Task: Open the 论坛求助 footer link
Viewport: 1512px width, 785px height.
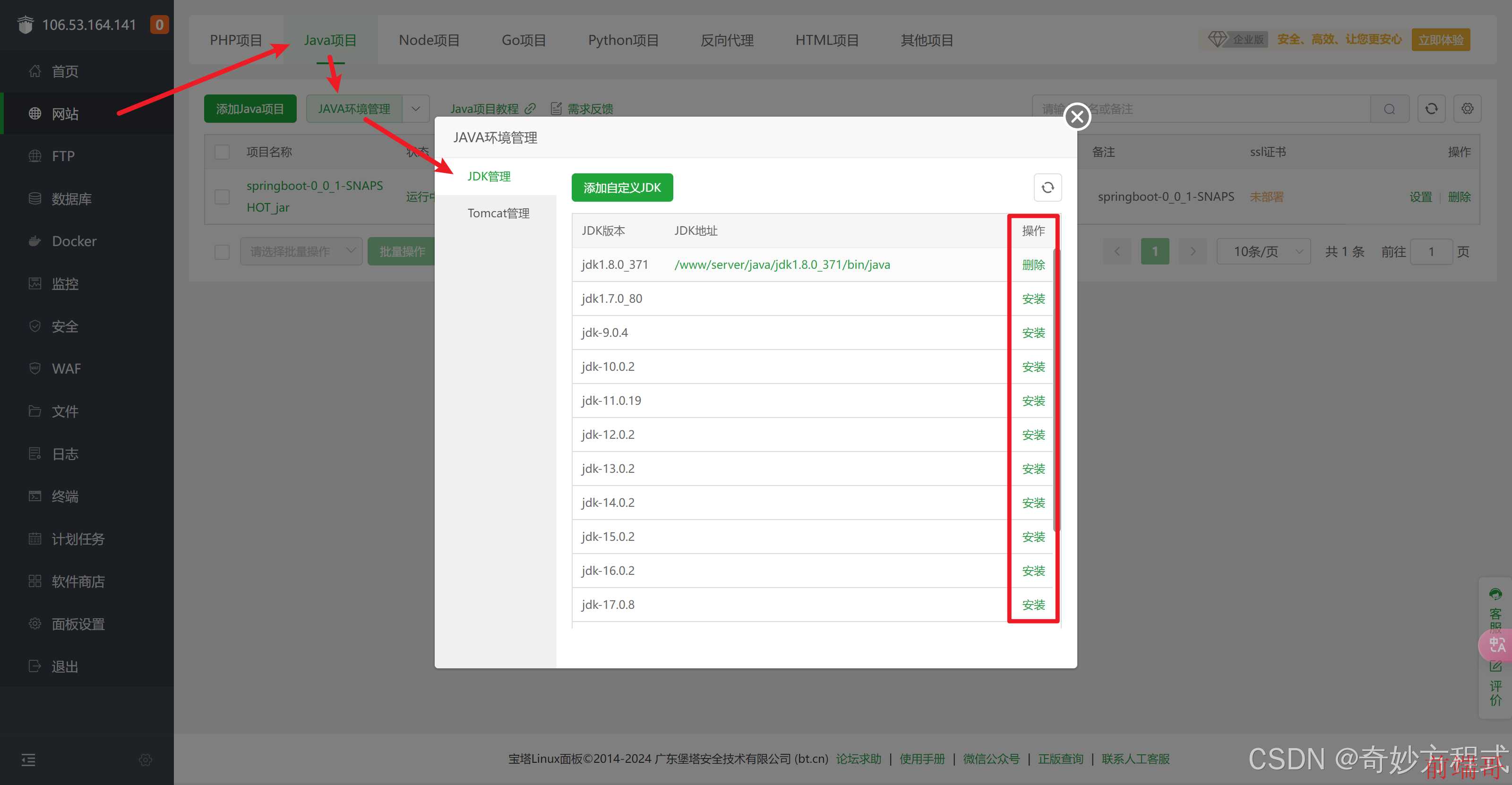Action: (858, 759)
